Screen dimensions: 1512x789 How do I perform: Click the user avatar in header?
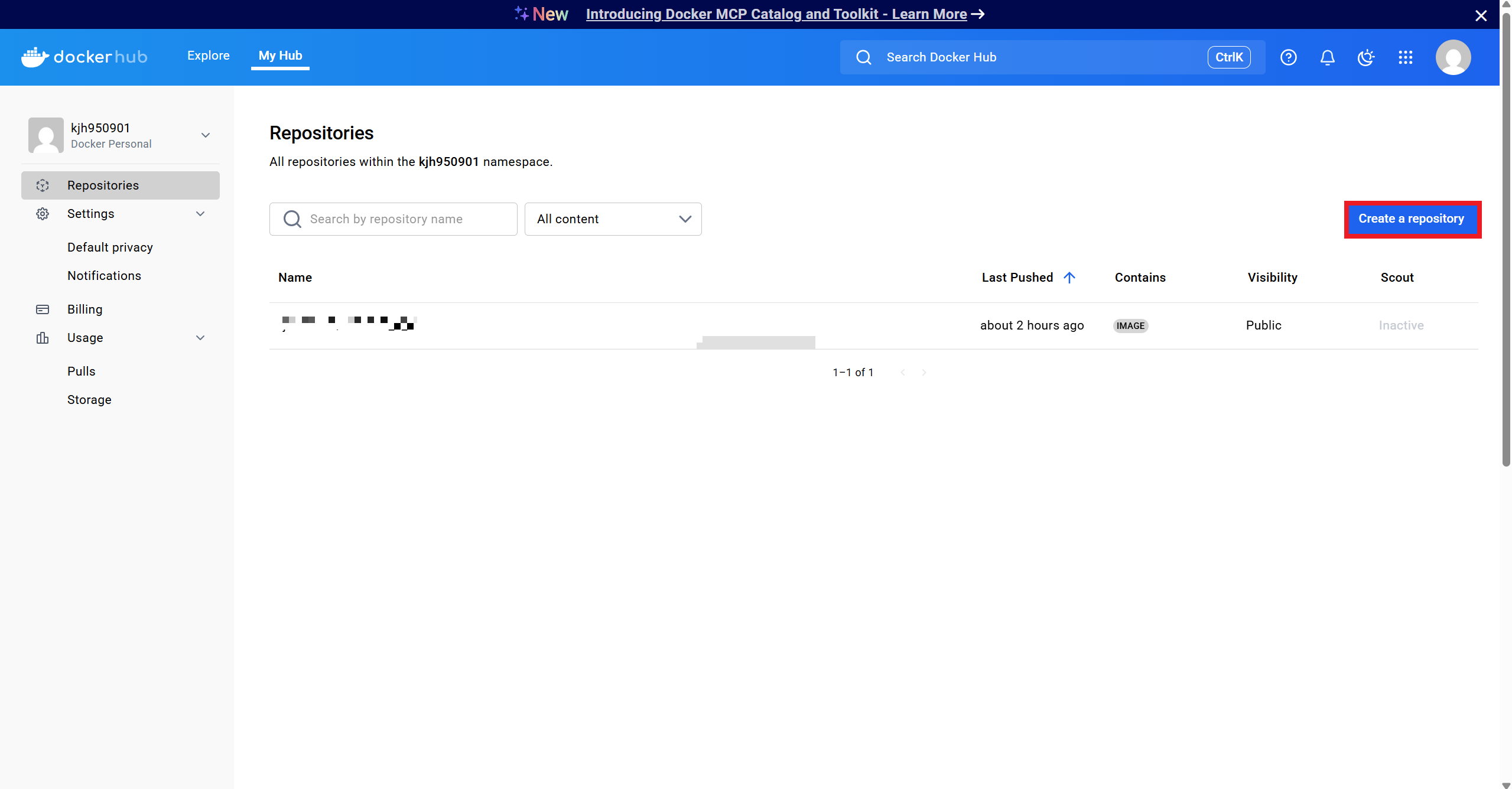pyautogui.click(x=1453, y=57)
